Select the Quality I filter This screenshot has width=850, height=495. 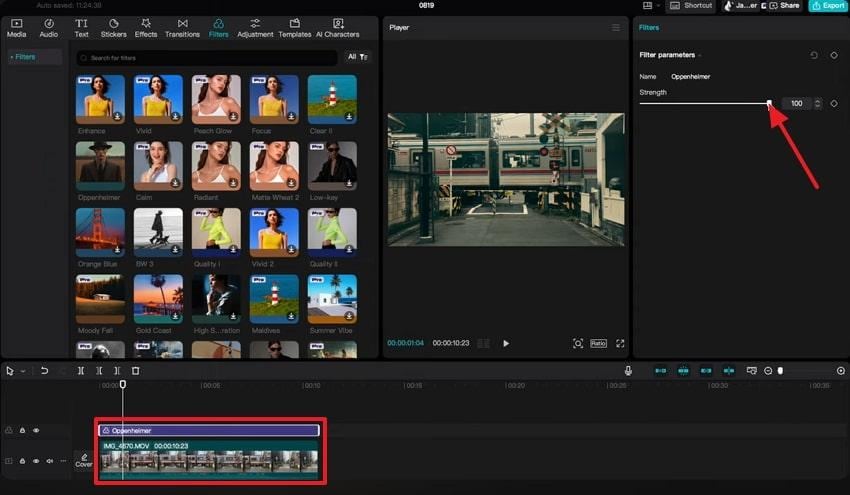216,233
